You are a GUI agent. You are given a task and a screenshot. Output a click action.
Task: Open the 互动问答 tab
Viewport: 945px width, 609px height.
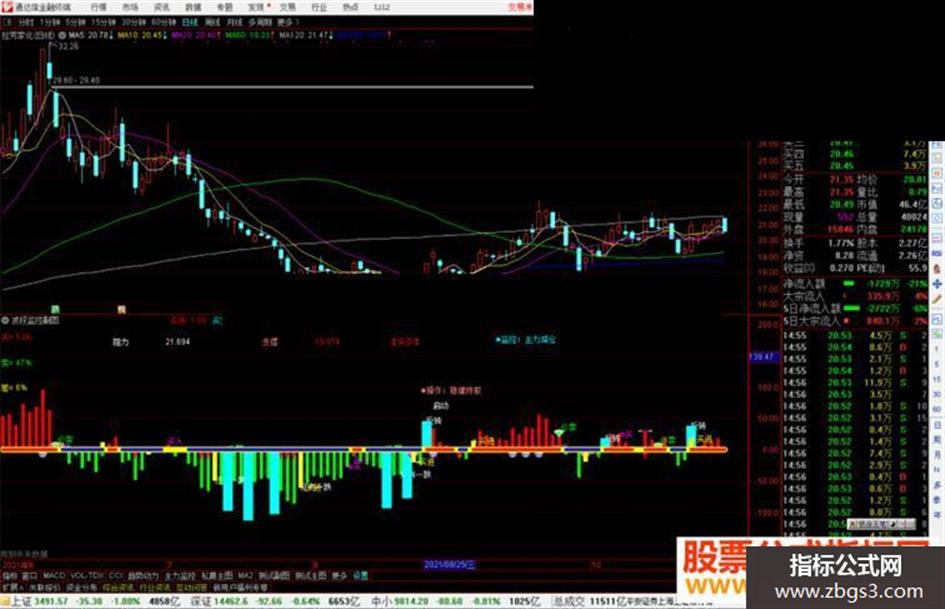[192, 587]
